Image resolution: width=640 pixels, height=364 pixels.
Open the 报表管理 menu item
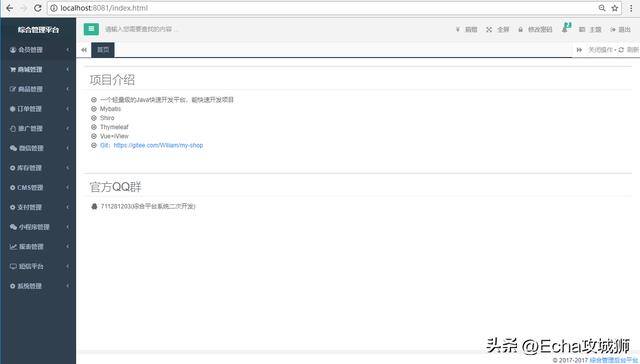click(38, 246)
